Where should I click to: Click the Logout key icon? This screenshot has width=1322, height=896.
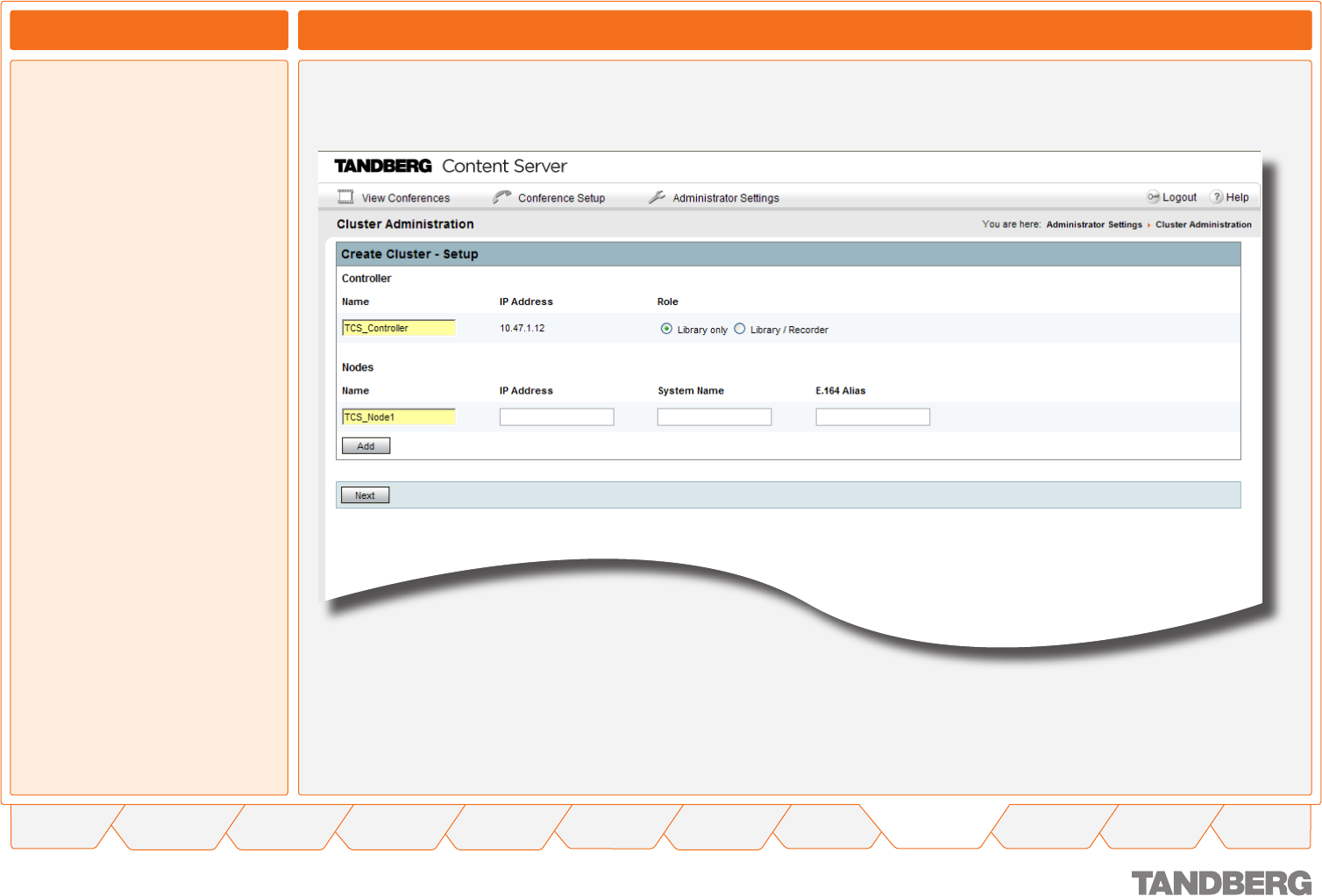[1153, 197]
